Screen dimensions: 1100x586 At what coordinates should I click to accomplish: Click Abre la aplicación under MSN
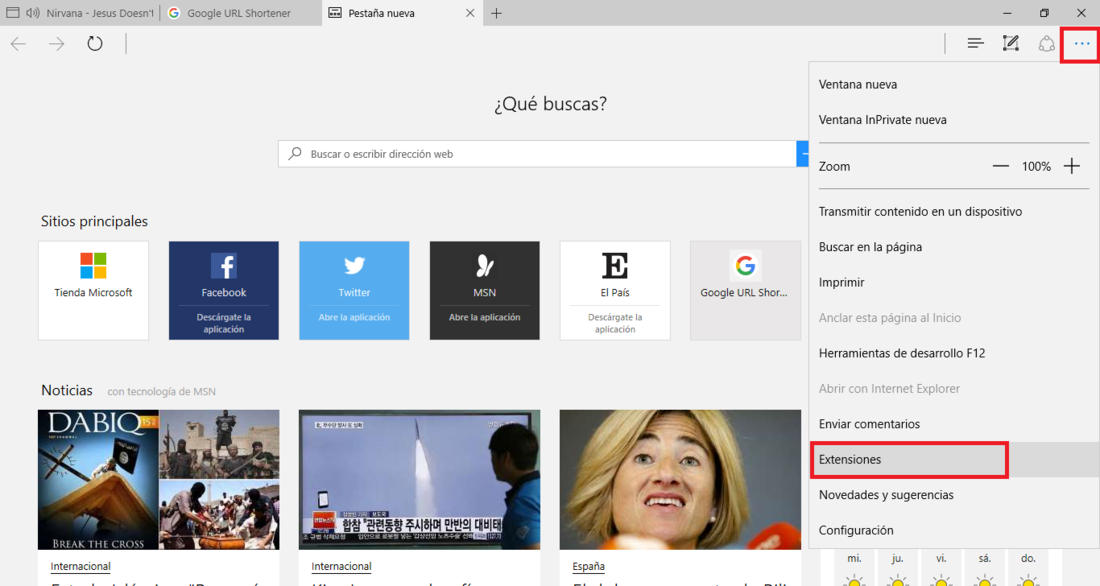[485, 317]
